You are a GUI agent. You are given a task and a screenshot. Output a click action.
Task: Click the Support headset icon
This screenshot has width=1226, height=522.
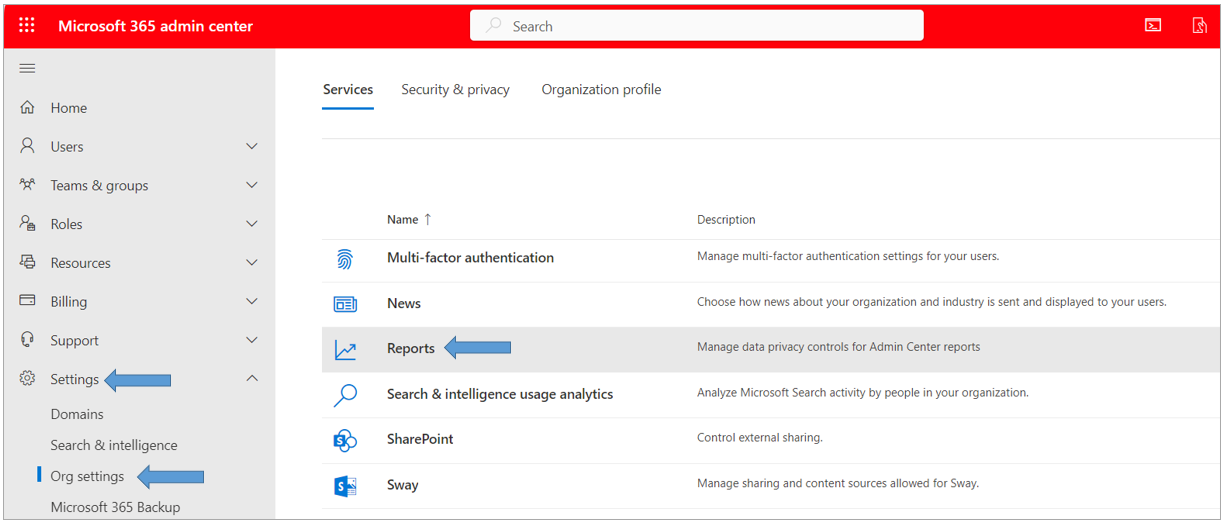click(28, 340)
